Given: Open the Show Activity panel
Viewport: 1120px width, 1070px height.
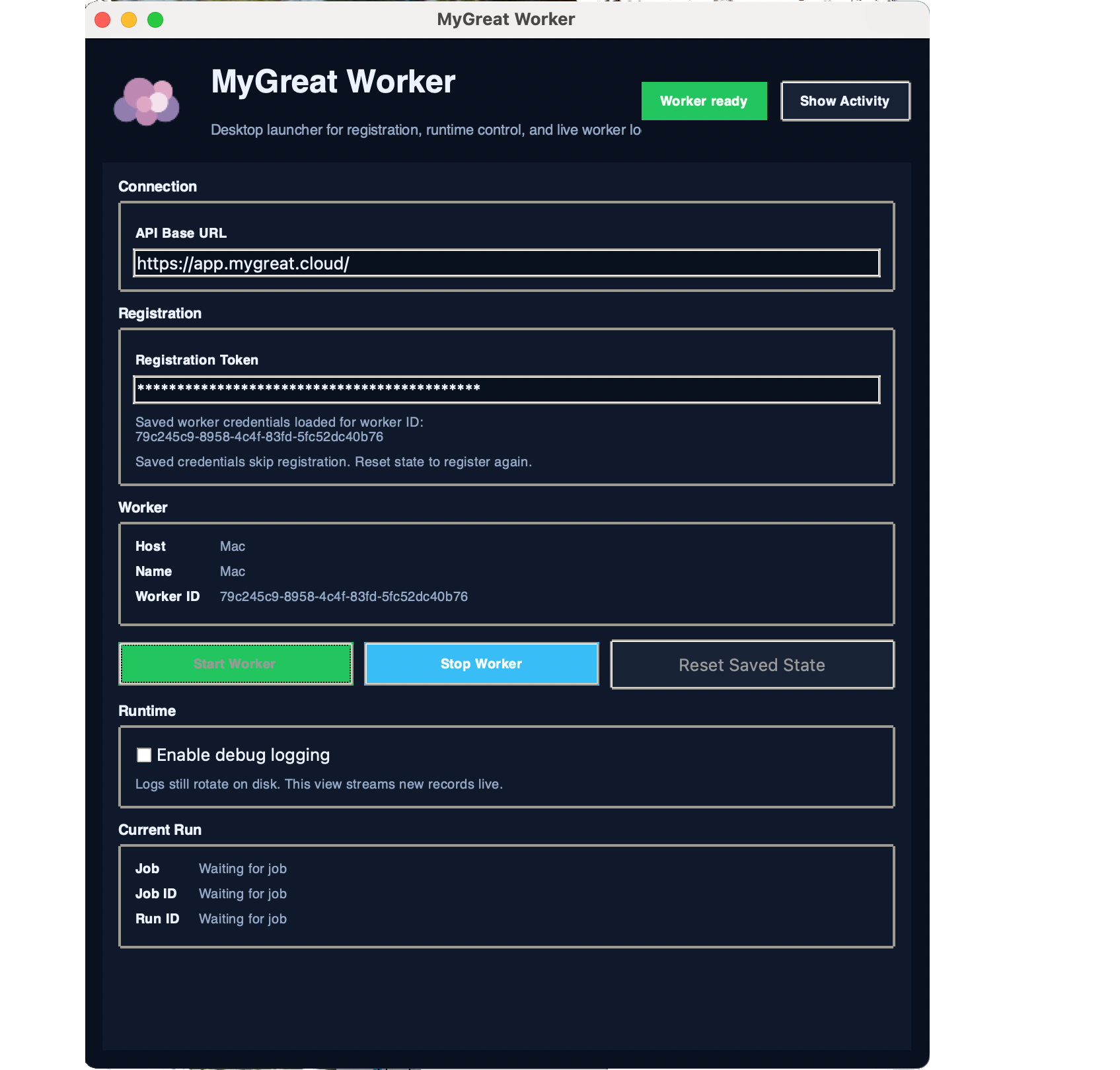Looking at the screenshot, I should 844,101.
